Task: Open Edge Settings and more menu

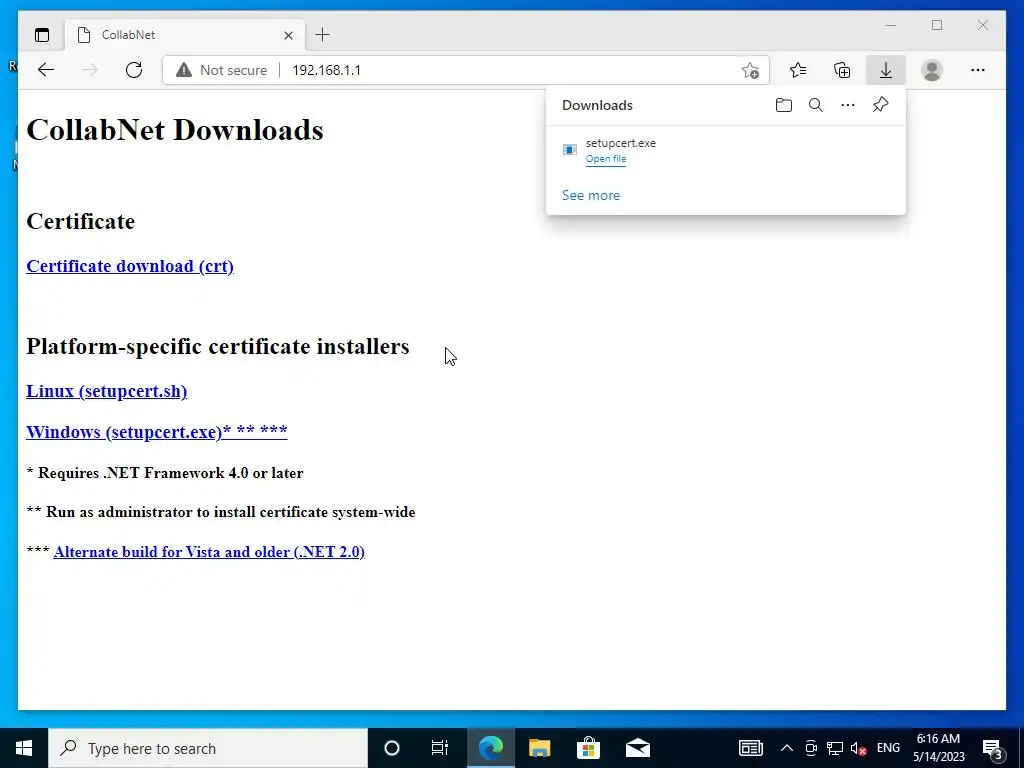Action: click(978, 70)
